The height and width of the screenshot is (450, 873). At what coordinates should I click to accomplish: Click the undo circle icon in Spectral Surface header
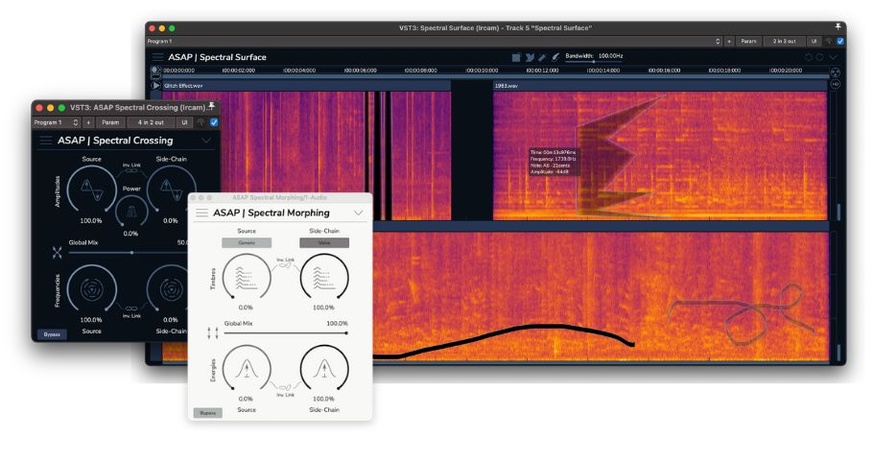pyautogui.click(x=808, y=57)
